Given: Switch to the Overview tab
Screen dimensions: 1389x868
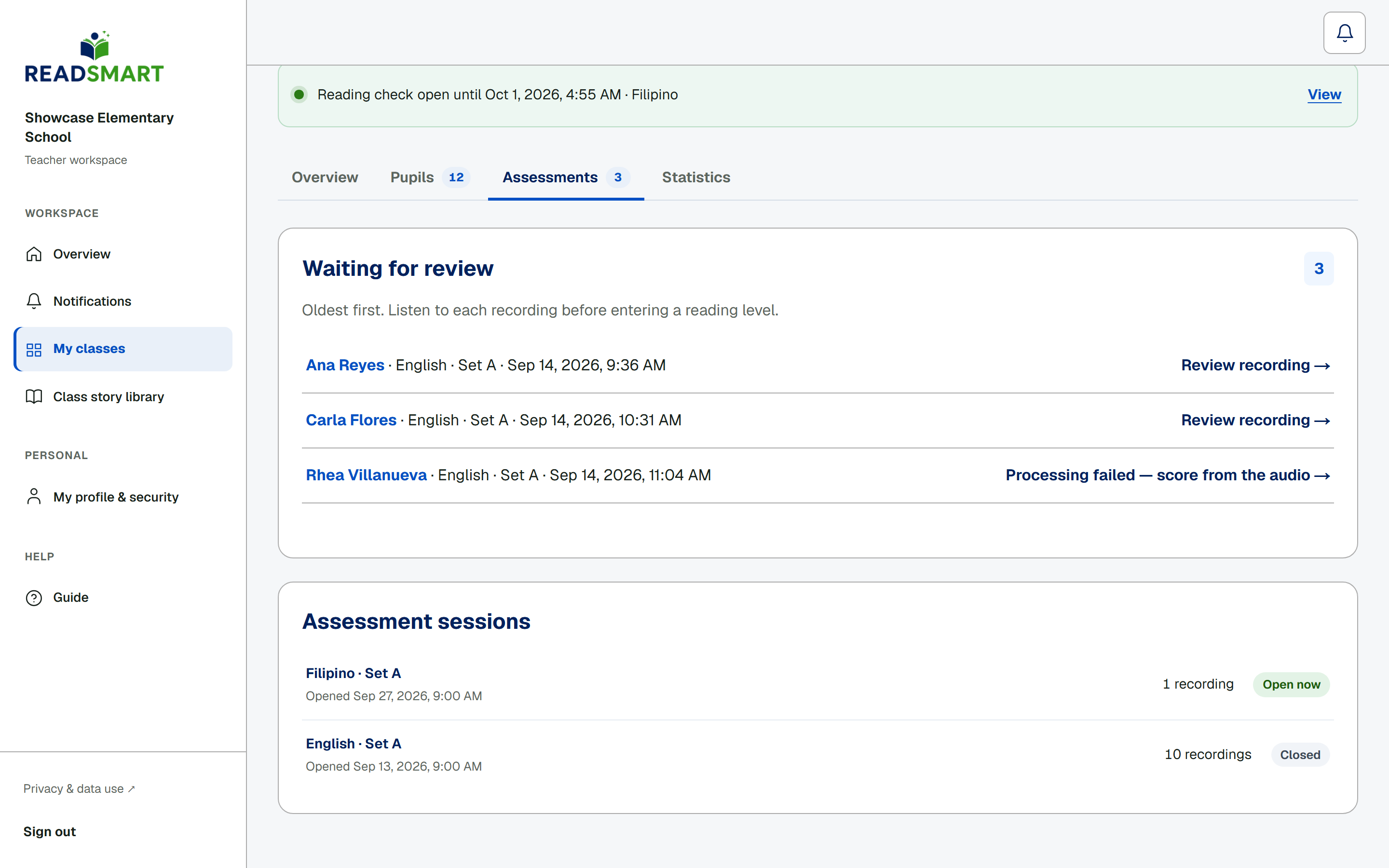Looking at the screenshot, I should pyautogui.click(x=325, y=177).
